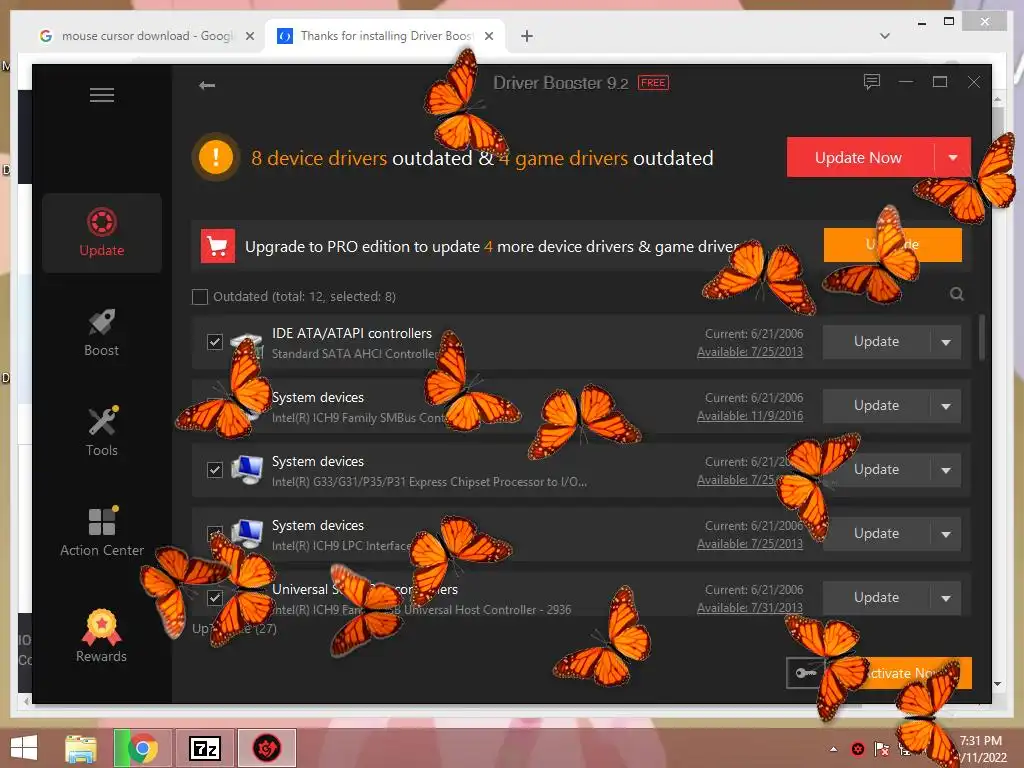Screen dimensions: 1024x768
Task: Click the license key icon
Action: [806, 673]
